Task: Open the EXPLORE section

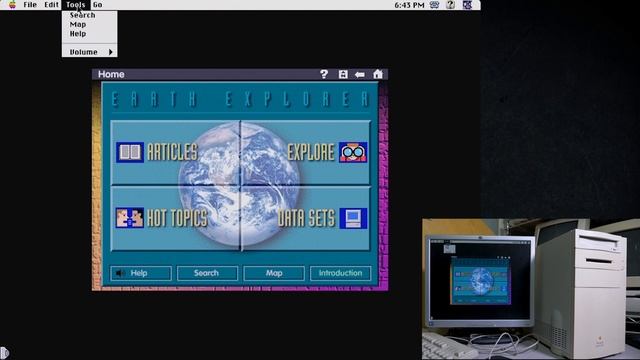Action: tap(311, 152)
